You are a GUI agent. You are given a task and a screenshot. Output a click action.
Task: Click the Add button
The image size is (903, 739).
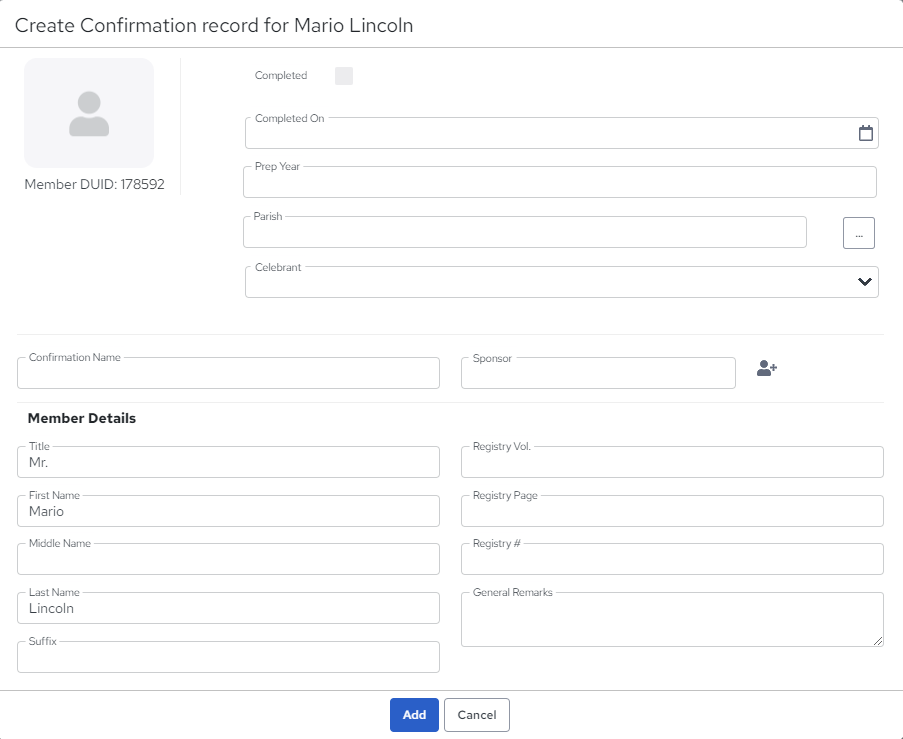[x=414, y=715]
